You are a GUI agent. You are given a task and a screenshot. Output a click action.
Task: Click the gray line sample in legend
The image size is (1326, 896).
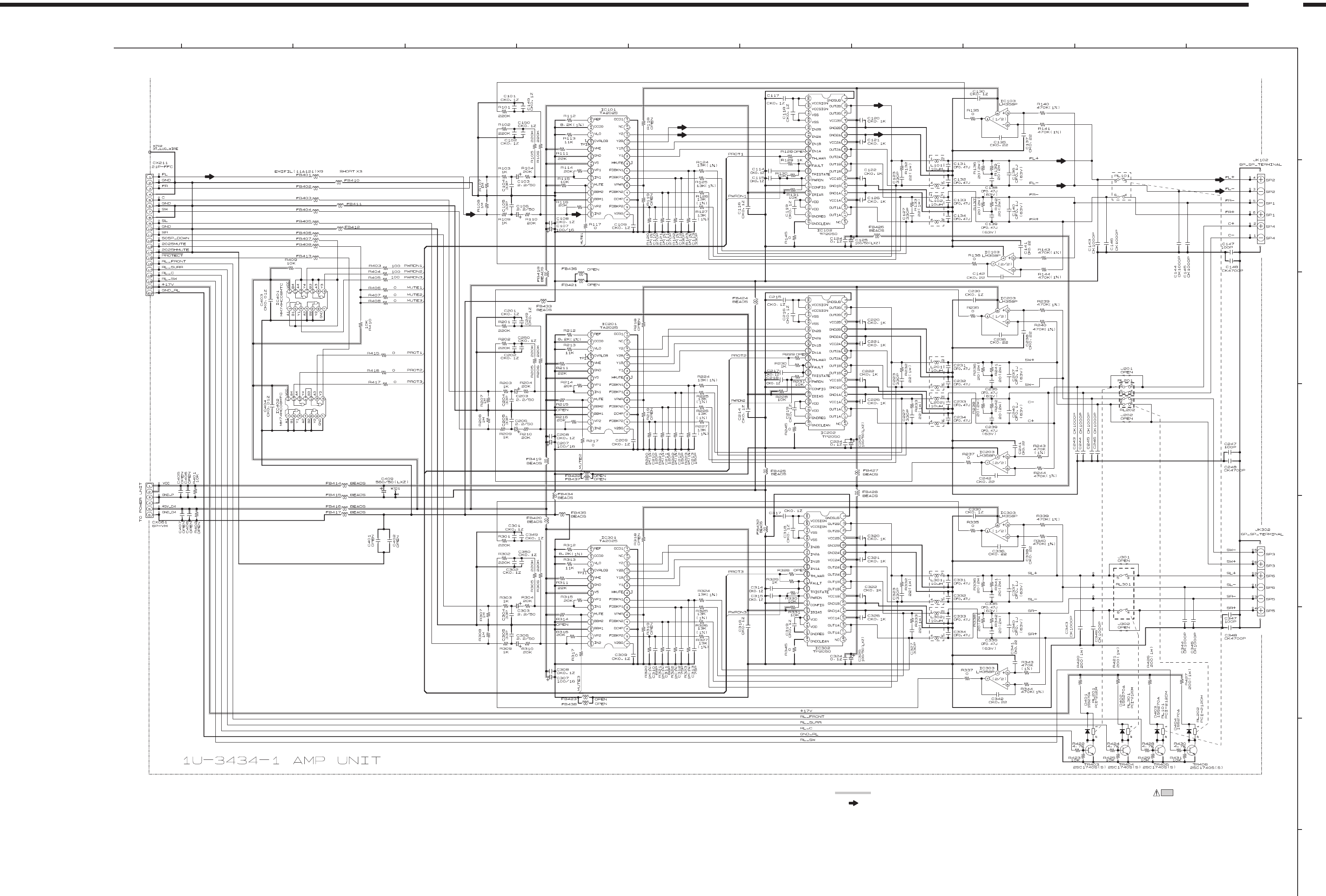pyautogui.click(x=852, y=793)
